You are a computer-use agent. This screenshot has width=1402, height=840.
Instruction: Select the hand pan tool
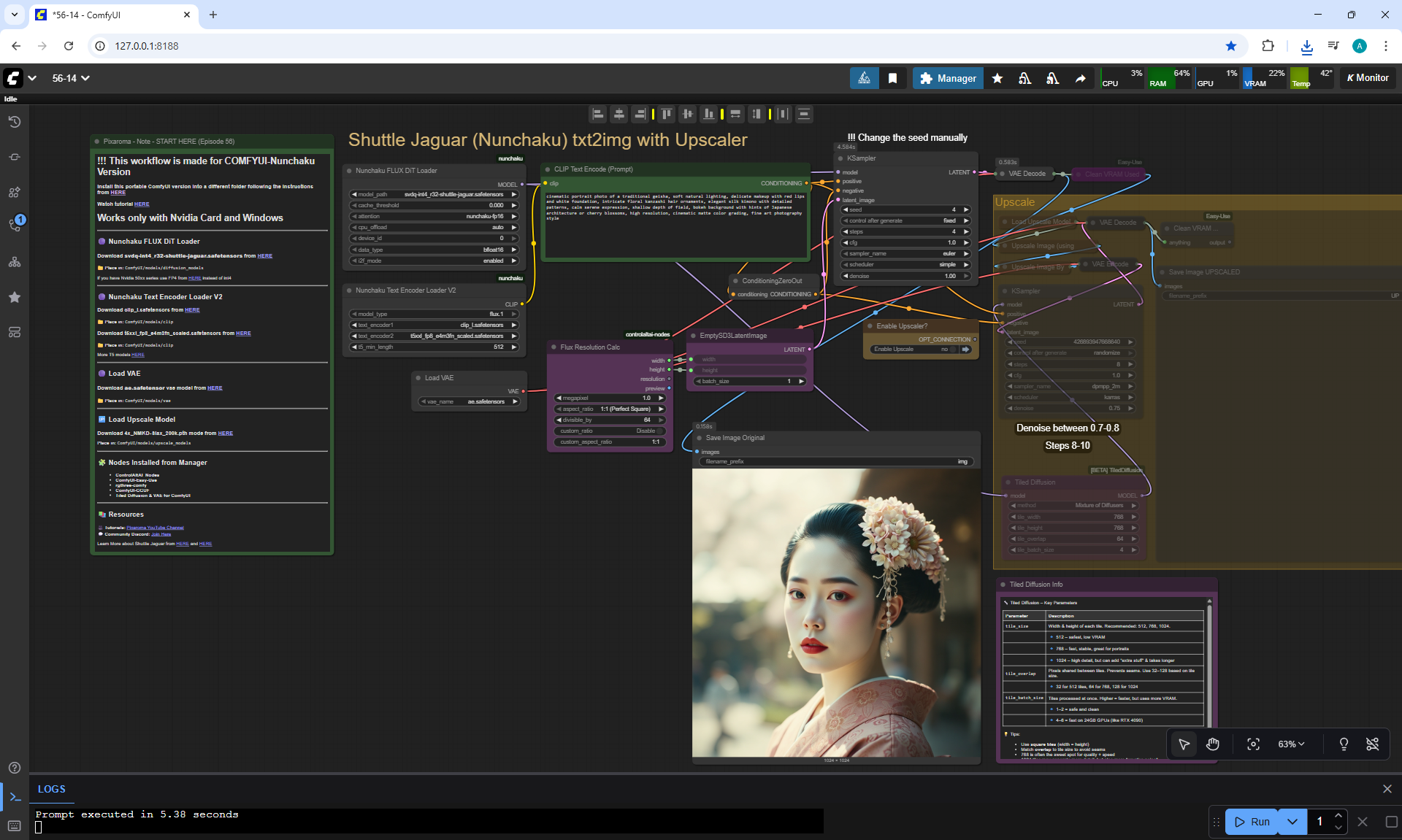point(1213,744)
